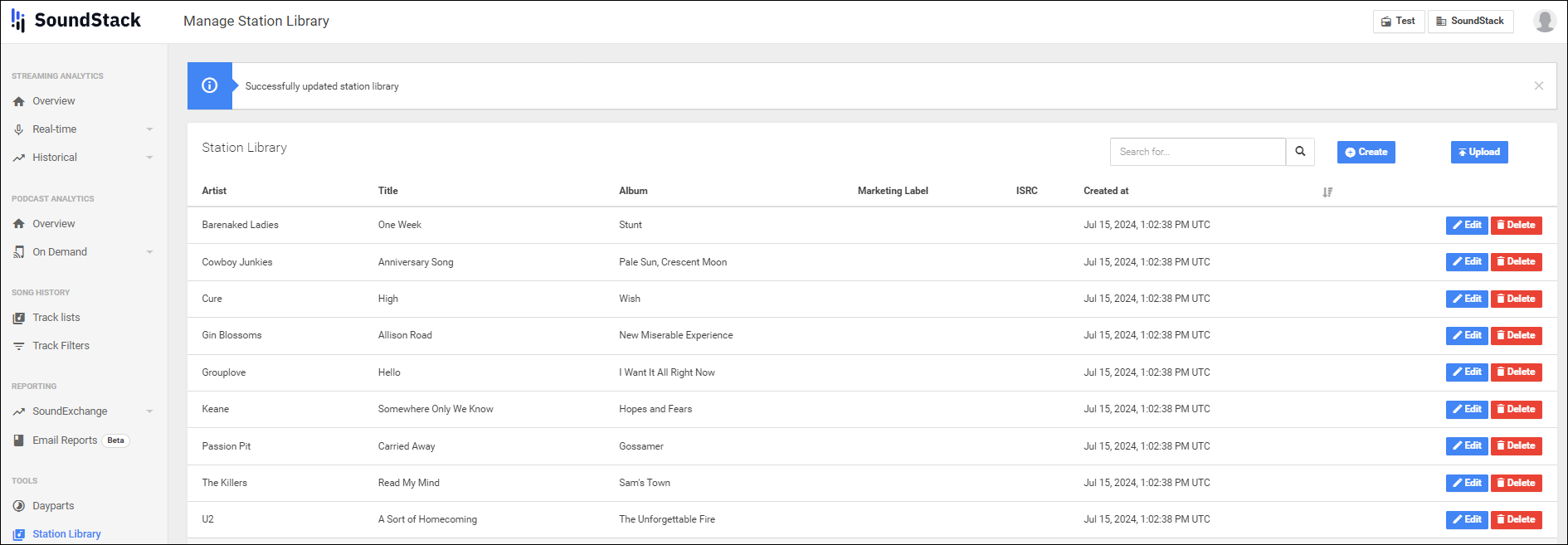
Task: Click the Dayparts clock icon
Action: (x=18, y=506)
